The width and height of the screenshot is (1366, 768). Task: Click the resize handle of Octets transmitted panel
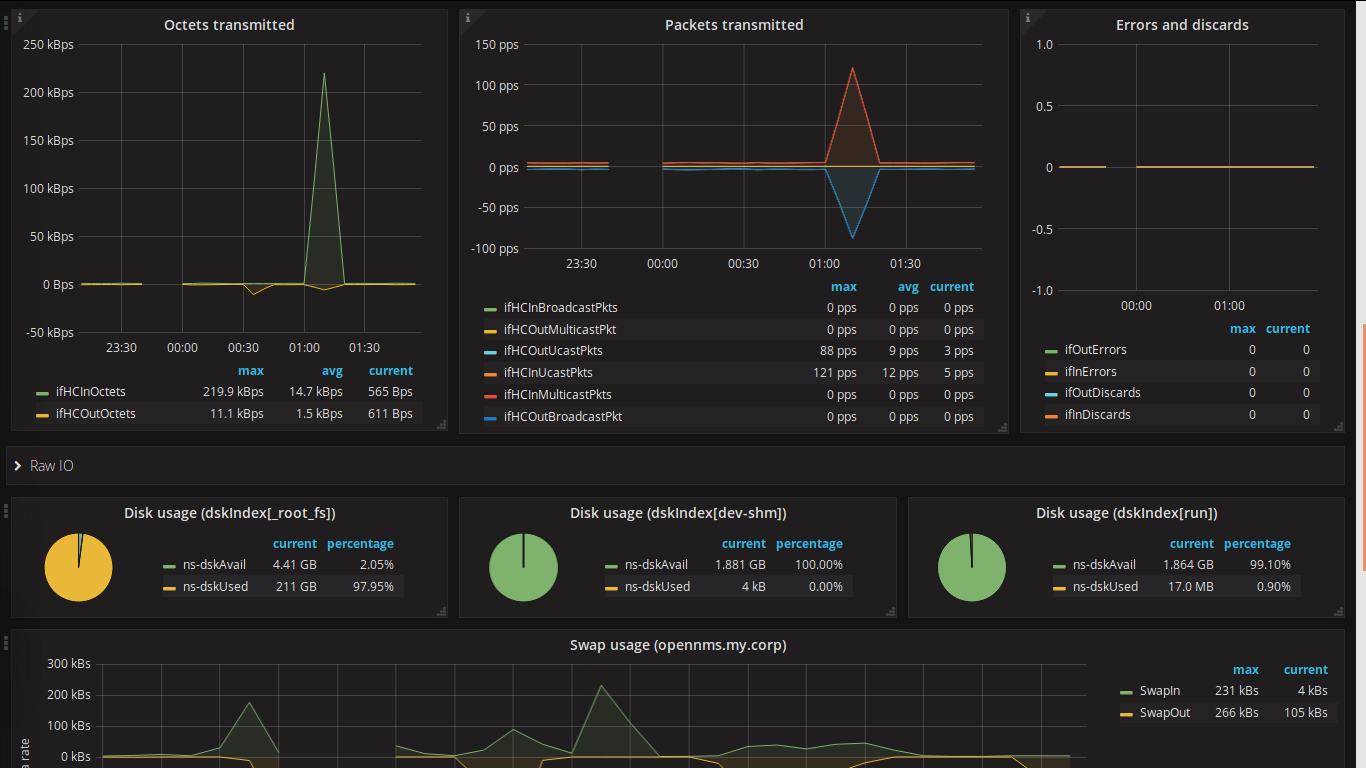click(x=441, y=424)
